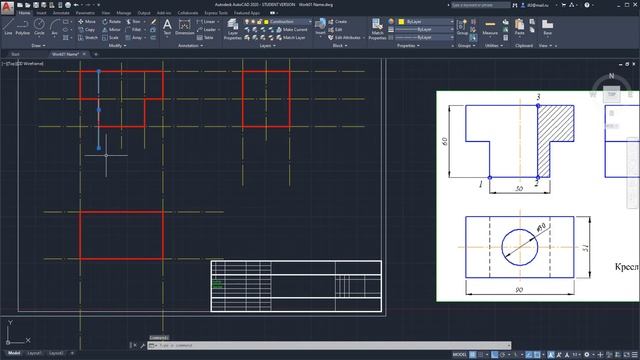Click Match Properties tool
This screenshot has width=640, height=360.
(377, 29)
